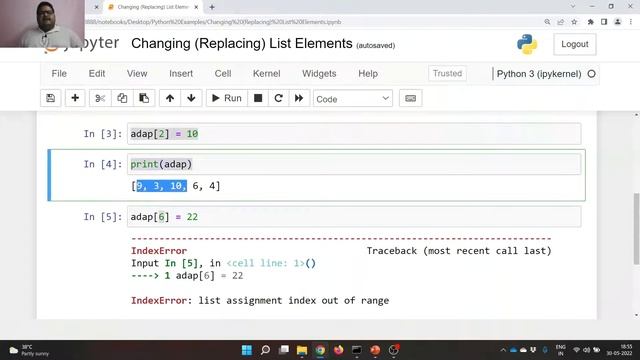
Task: Open Task View on the taskbar
Action: (x=284, y=350)
